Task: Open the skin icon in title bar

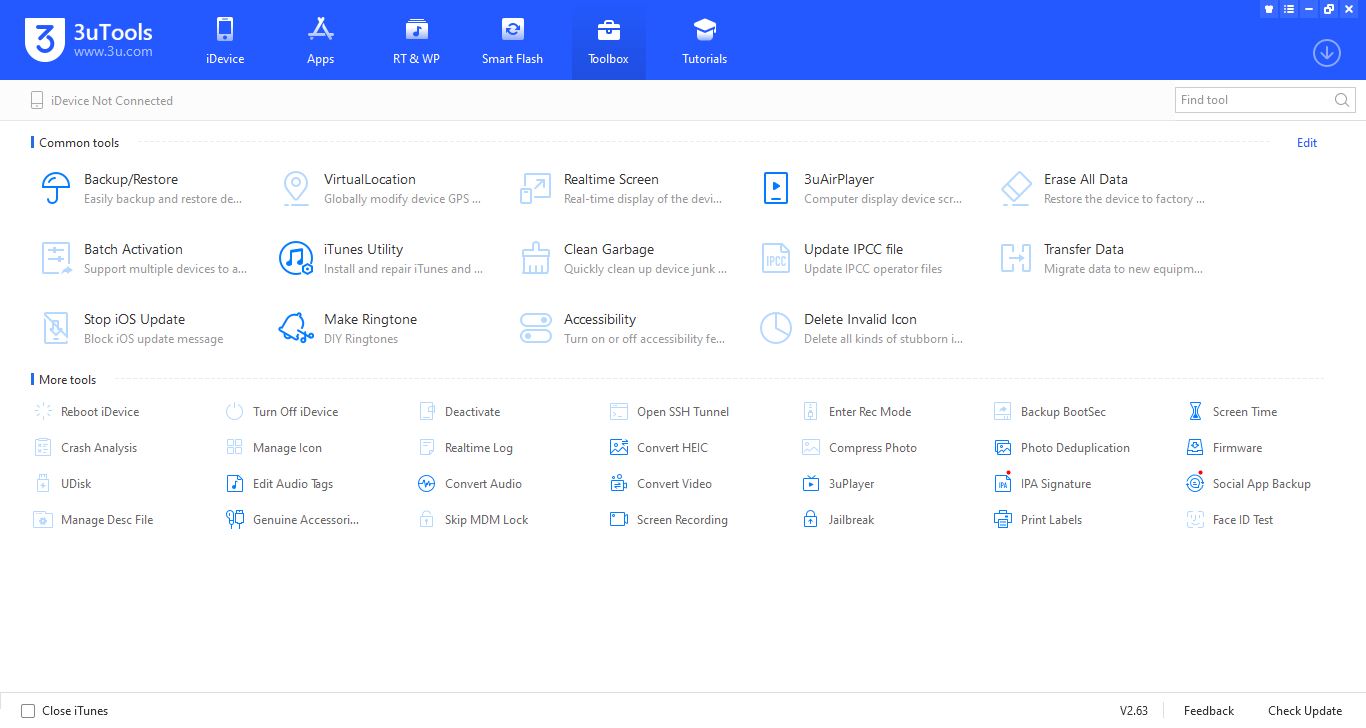Action: pos(1269,9)
